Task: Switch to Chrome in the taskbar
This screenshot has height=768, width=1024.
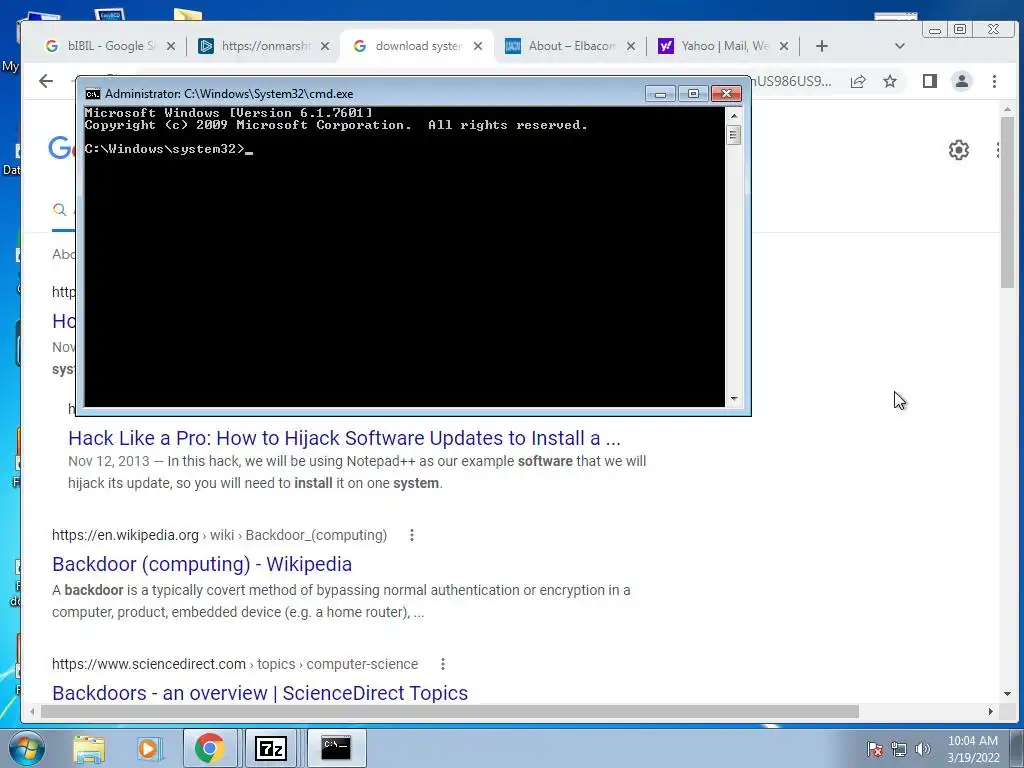Action: (210, 748)
